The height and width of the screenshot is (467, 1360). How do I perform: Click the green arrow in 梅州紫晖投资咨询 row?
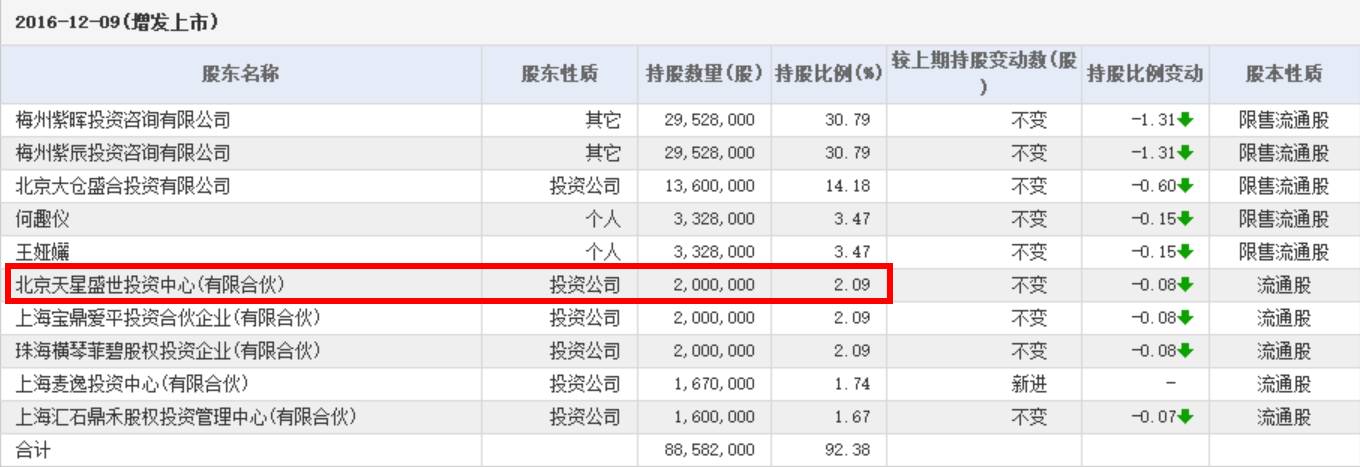pos(1186,120)
